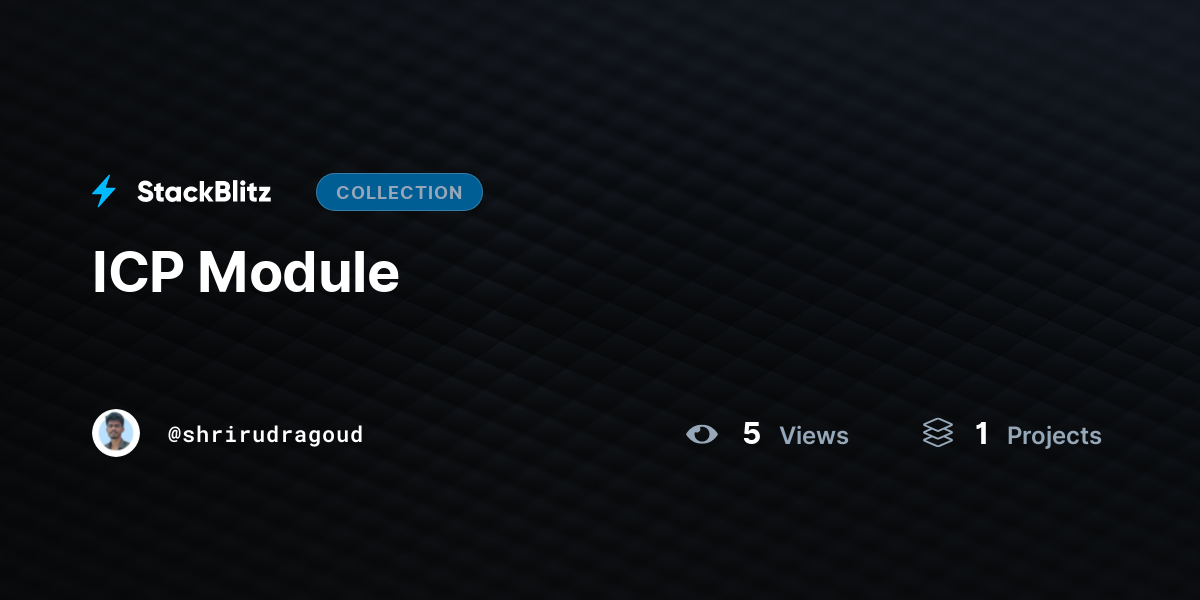Click the Views label

814,435
